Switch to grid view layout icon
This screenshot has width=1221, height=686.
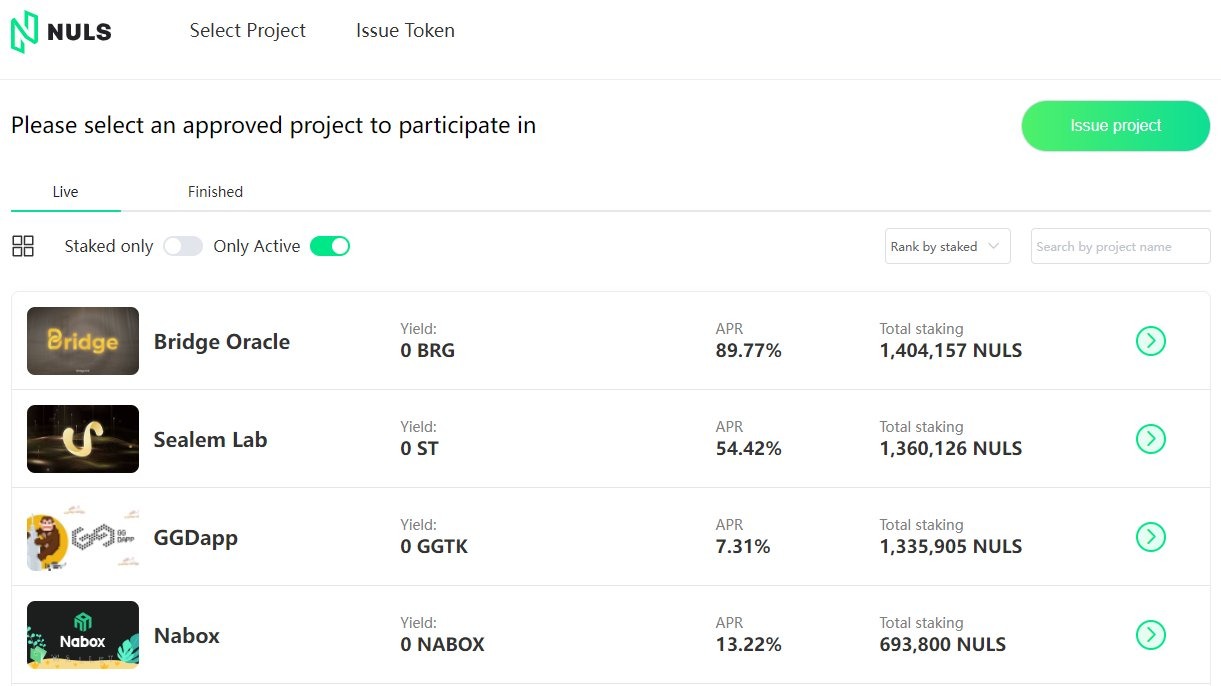[23, 246]
